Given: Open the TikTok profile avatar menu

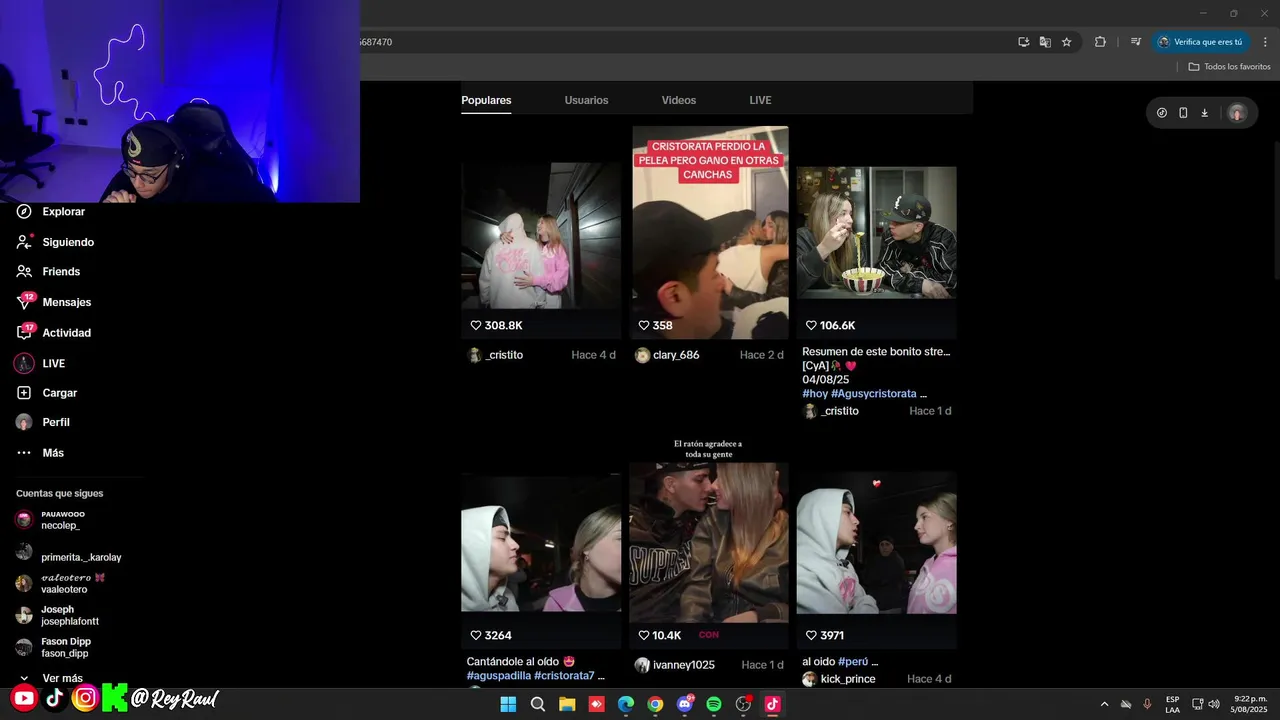Looking at the screenshot, I should click(1237, 113).
